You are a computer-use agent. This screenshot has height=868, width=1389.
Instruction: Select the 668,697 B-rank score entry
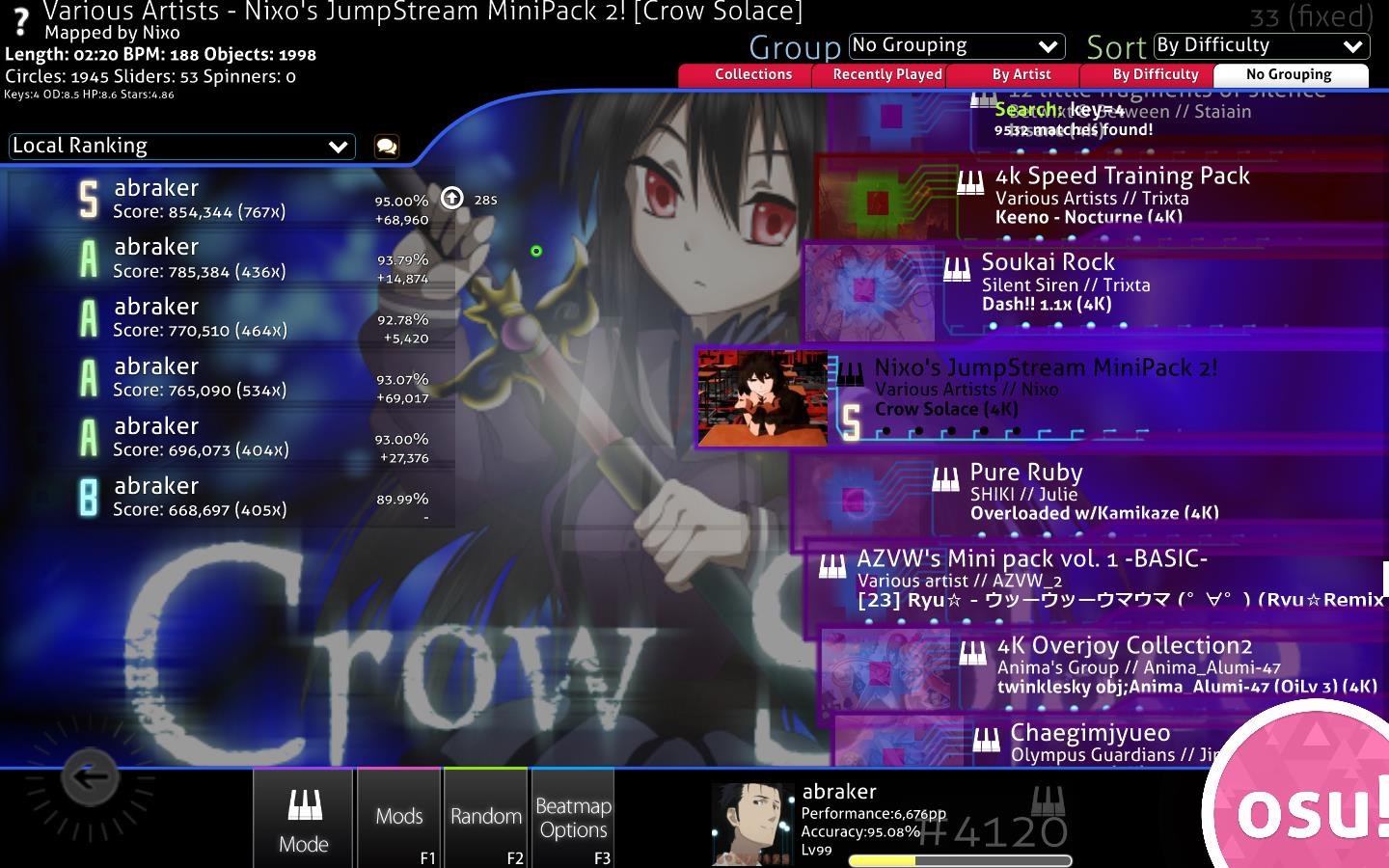tap(231, 499)
